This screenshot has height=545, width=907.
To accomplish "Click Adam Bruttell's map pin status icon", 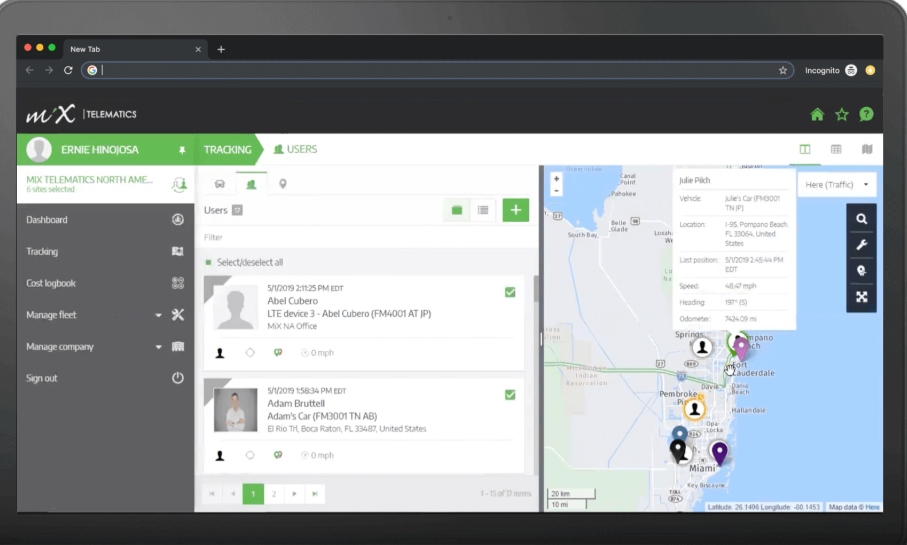I will click(x=278, y=455).
